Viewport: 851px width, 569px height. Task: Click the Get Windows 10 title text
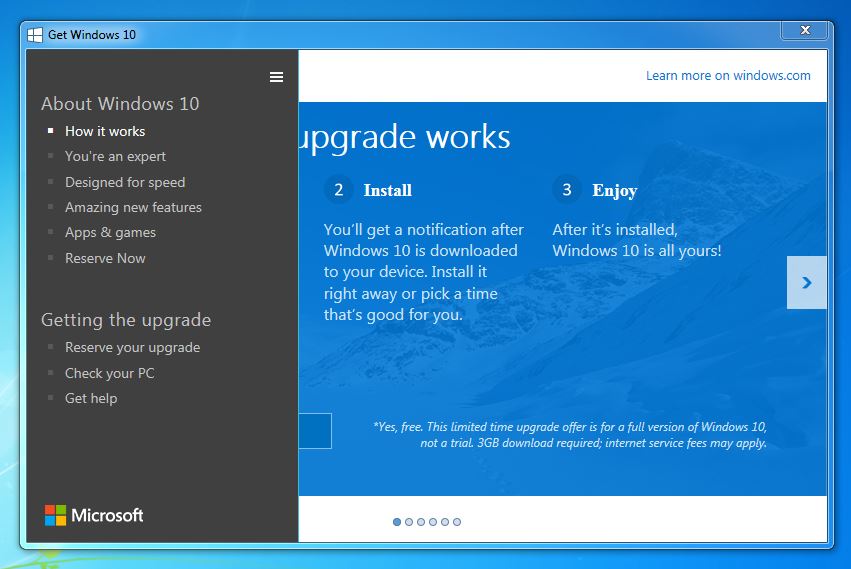(92, 35)
